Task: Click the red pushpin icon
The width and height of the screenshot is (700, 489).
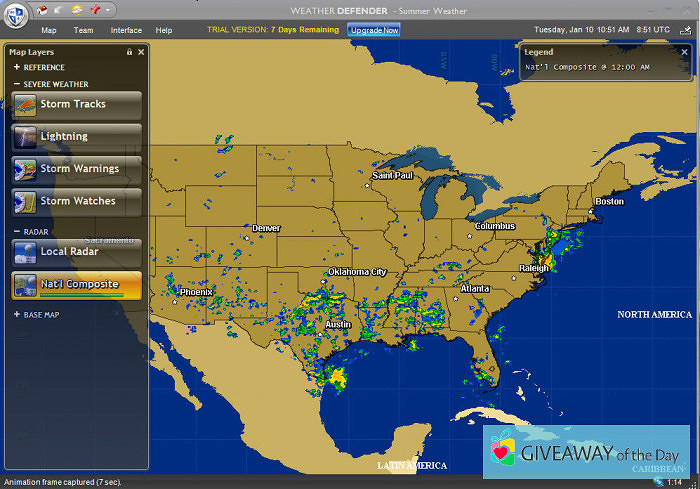Action: (x=93, y=10)
